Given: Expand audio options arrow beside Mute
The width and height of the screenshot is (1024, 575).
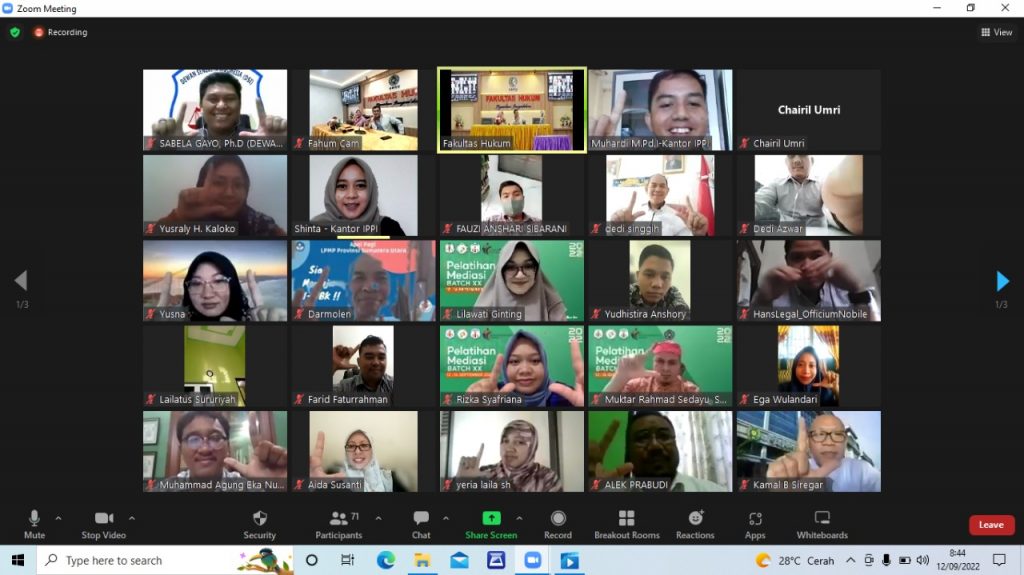Looking at the screenshot, I should click(x=58, y=518).
